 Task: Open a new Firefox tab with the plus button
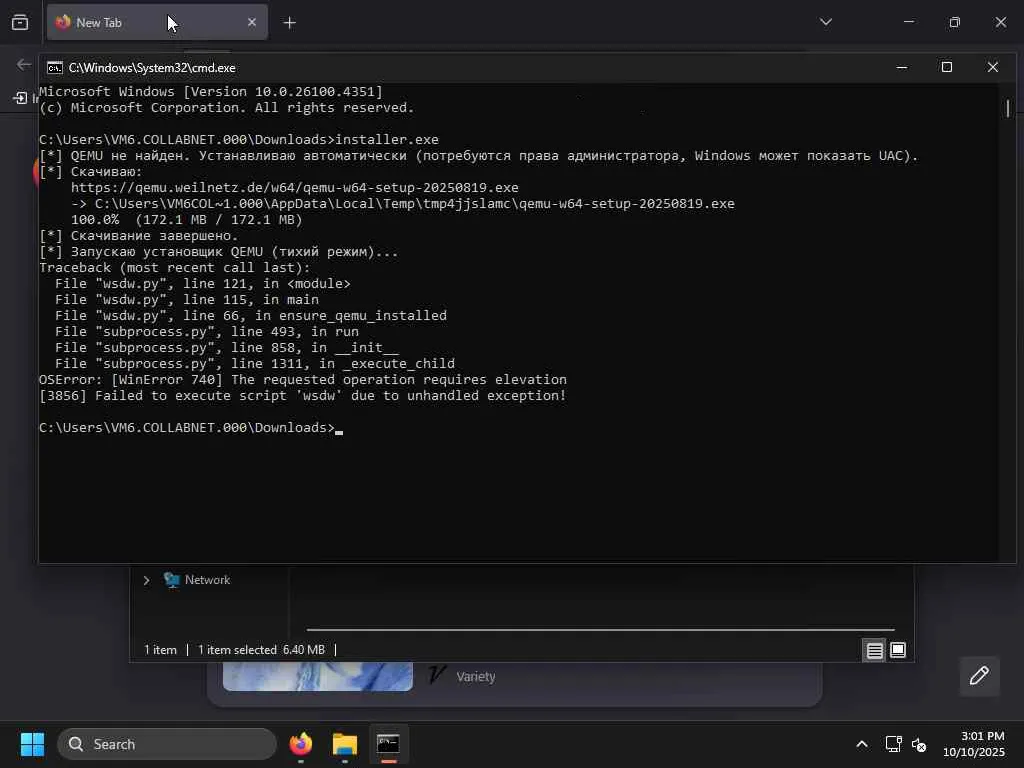click(x=289, y=23)
